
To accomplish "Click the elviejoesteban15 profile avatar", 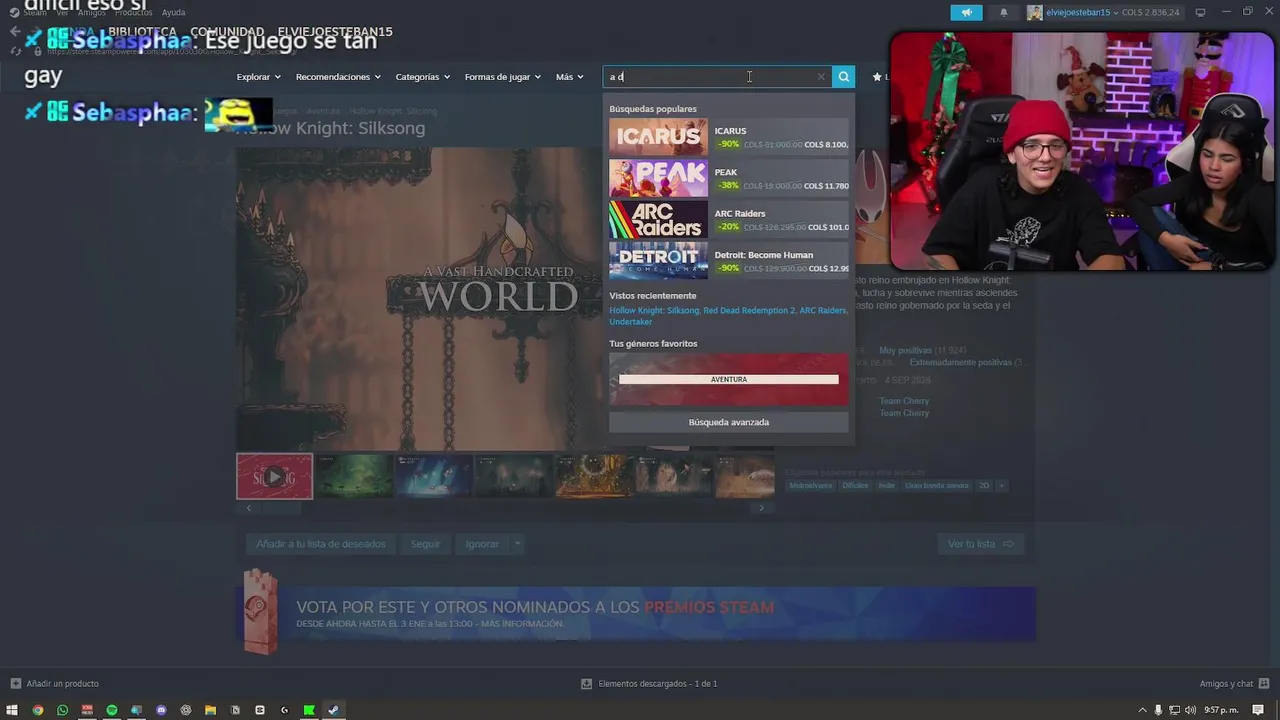I will (x=1035, y=12).
